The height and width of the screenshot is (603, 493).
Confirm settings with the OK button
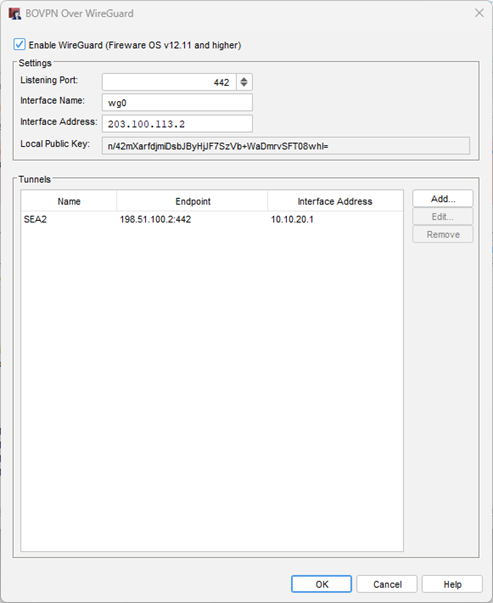pos(321,584)
